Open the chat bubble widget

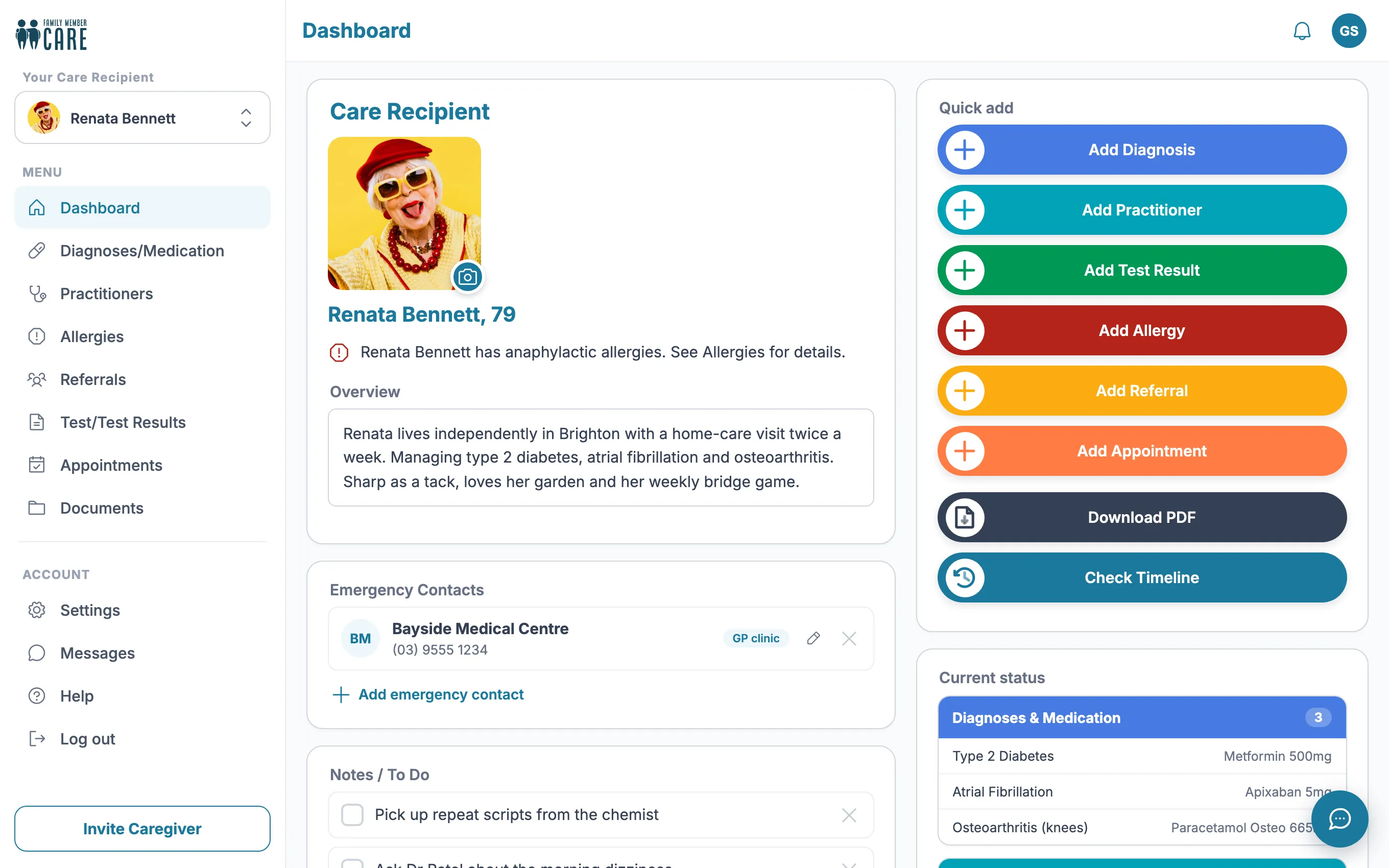click(x=1339, y=818)
